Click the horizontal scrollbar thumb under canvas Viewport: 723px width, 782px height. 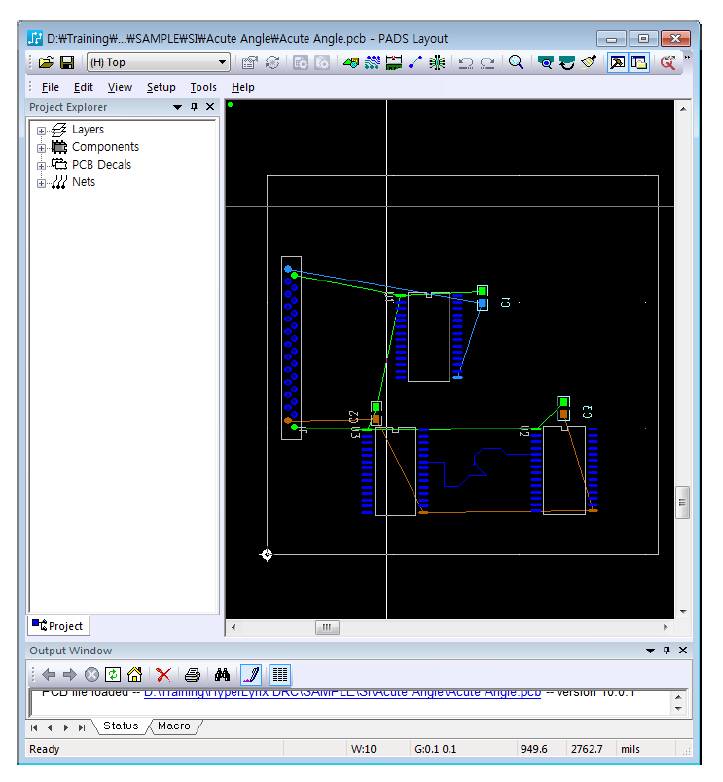[x=327, y=627]
